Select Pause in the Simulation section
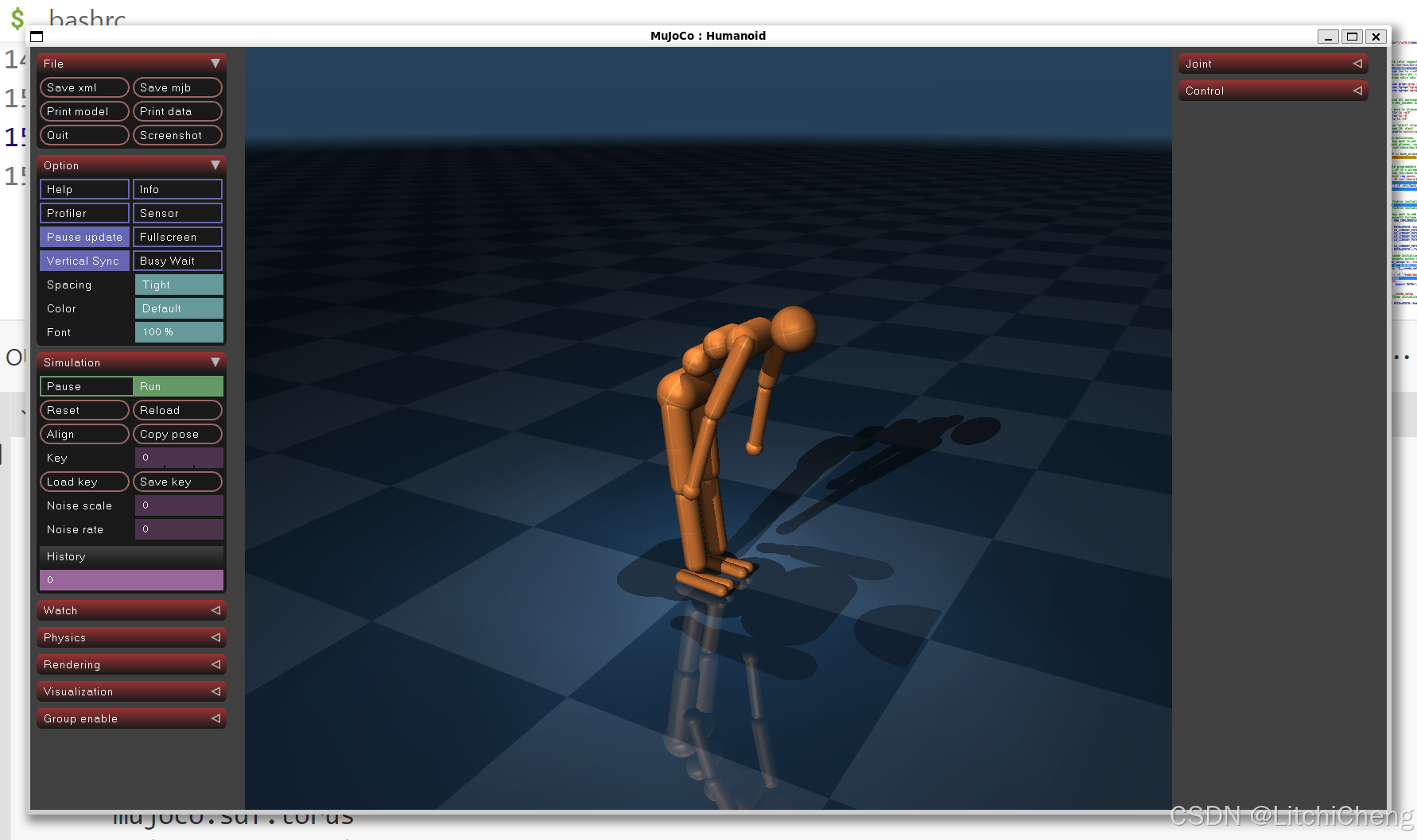This screenshot has width=1417, height=840. click(86, 386)
